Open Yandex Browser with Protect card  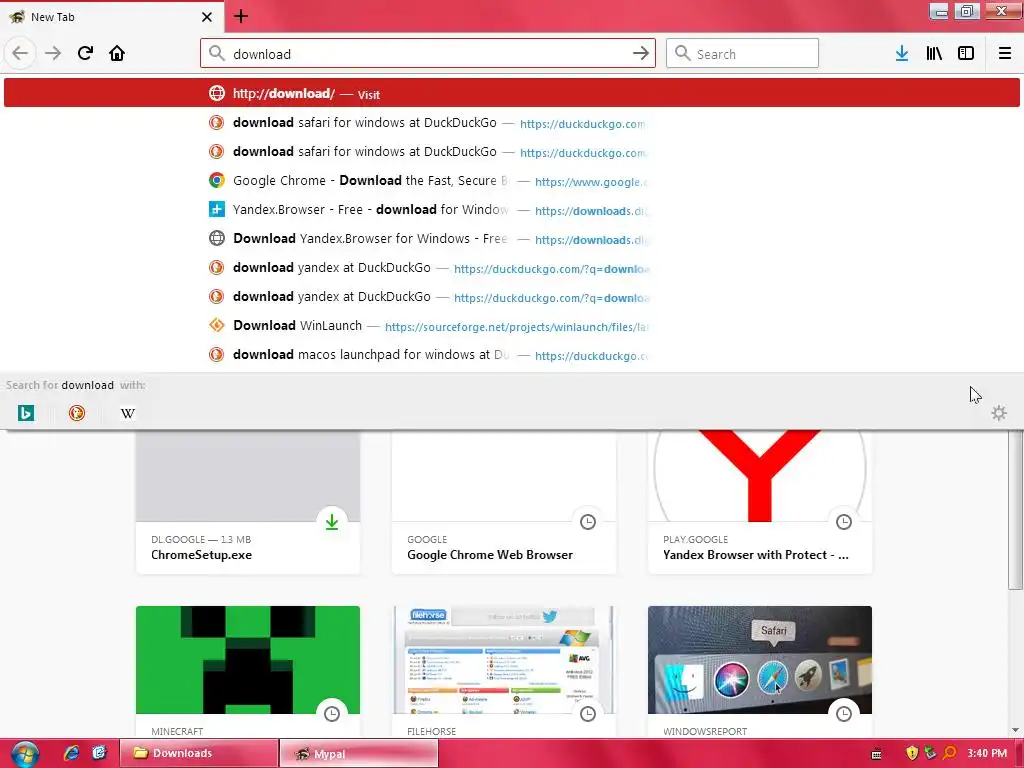760,502
